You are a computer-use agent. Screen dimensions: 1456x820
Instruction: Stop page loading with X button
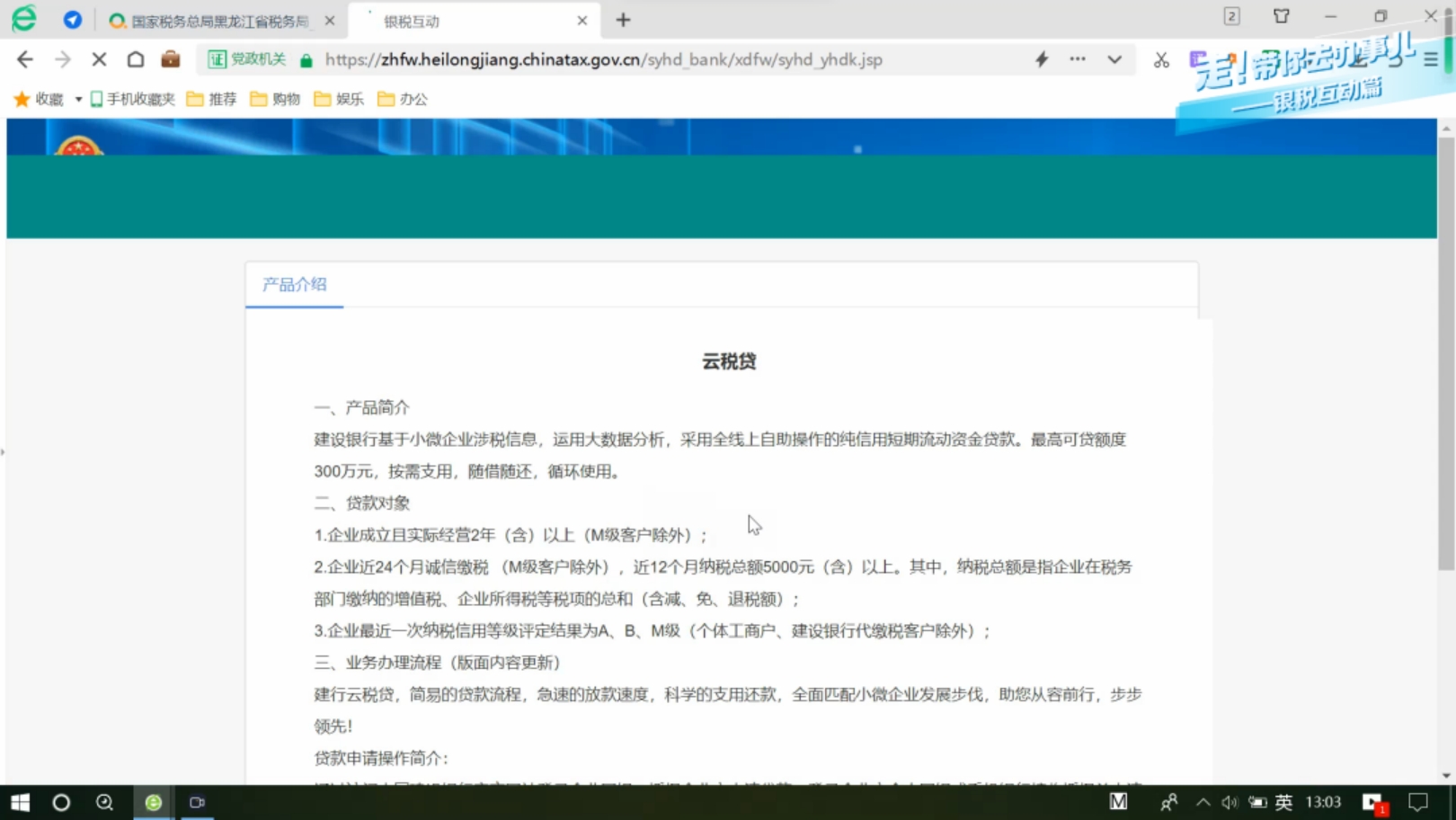(x=99, y=59)
